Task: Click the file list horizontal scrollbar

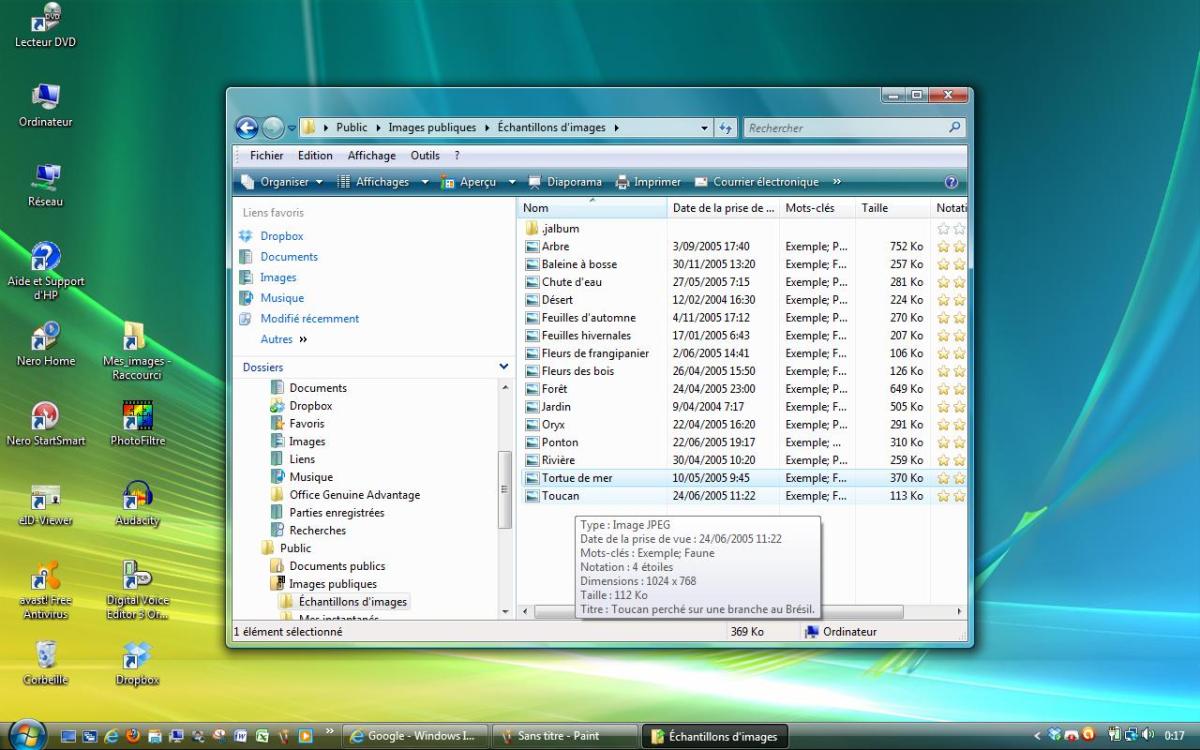Action: point(718,611)
